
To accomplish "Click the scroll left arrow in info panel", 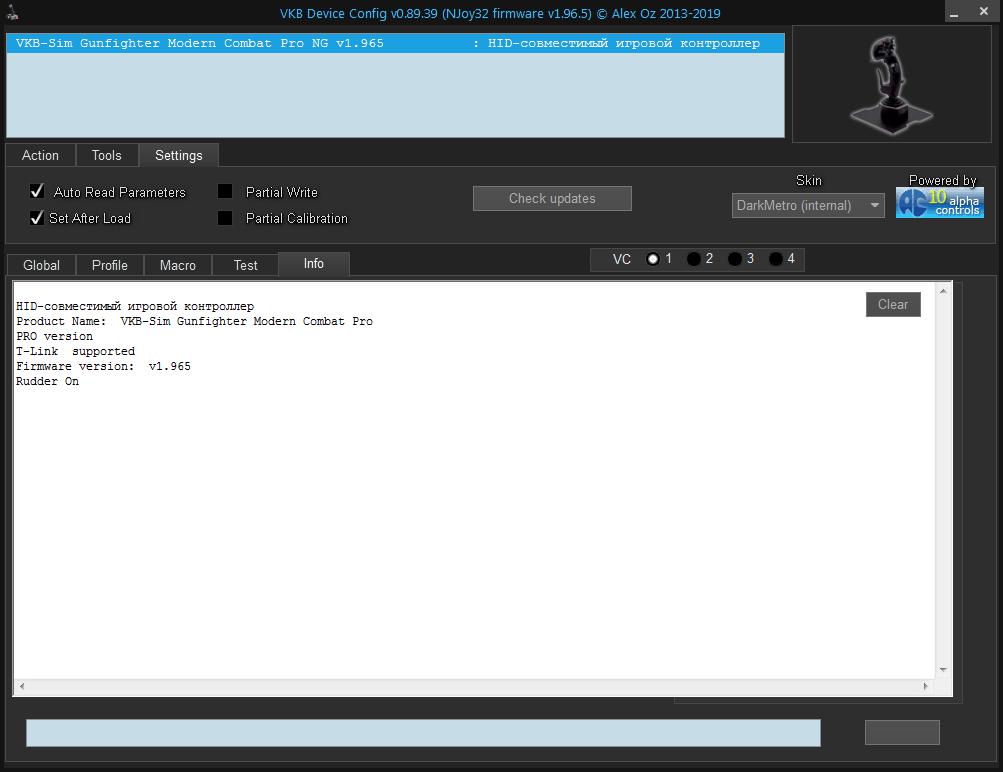I will click(x=22, y=686).
